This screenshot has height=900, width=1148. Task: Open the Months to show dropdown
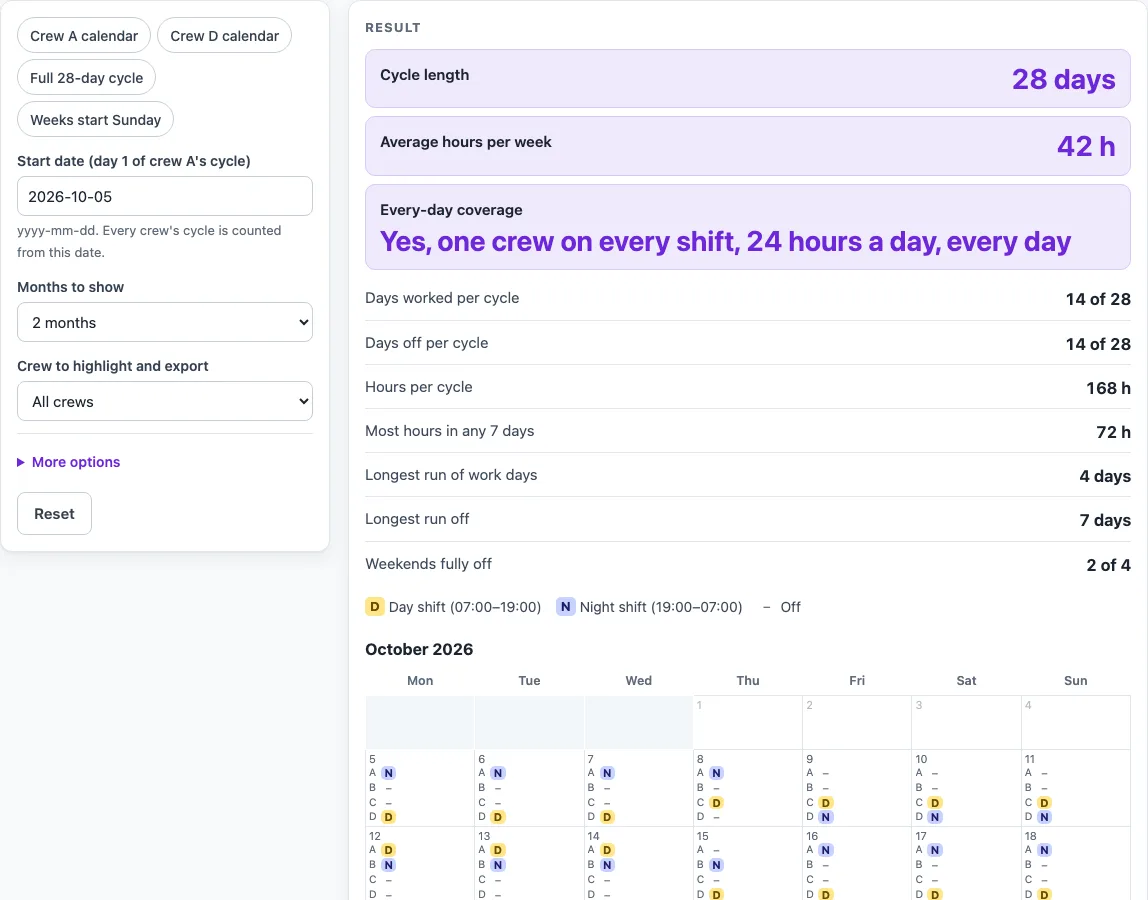[x=165, y=322]
